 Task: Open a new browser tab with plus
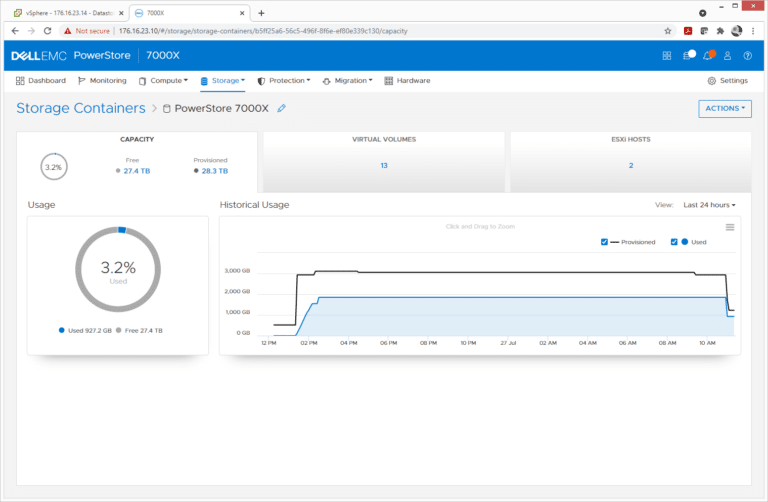coord(261,13)
